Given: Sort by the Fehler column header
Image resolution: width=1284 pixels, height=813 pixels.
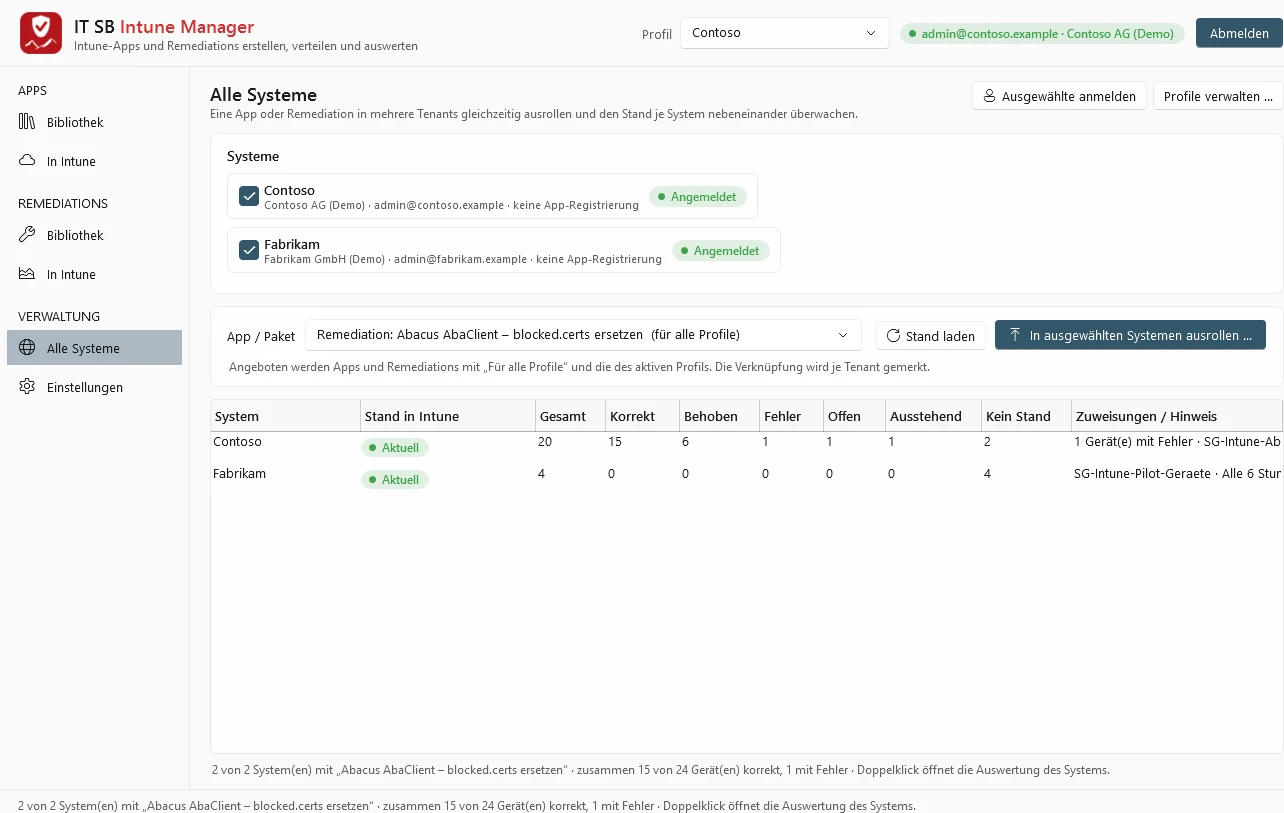Looking at the screenshot, I should click(791, 416).
